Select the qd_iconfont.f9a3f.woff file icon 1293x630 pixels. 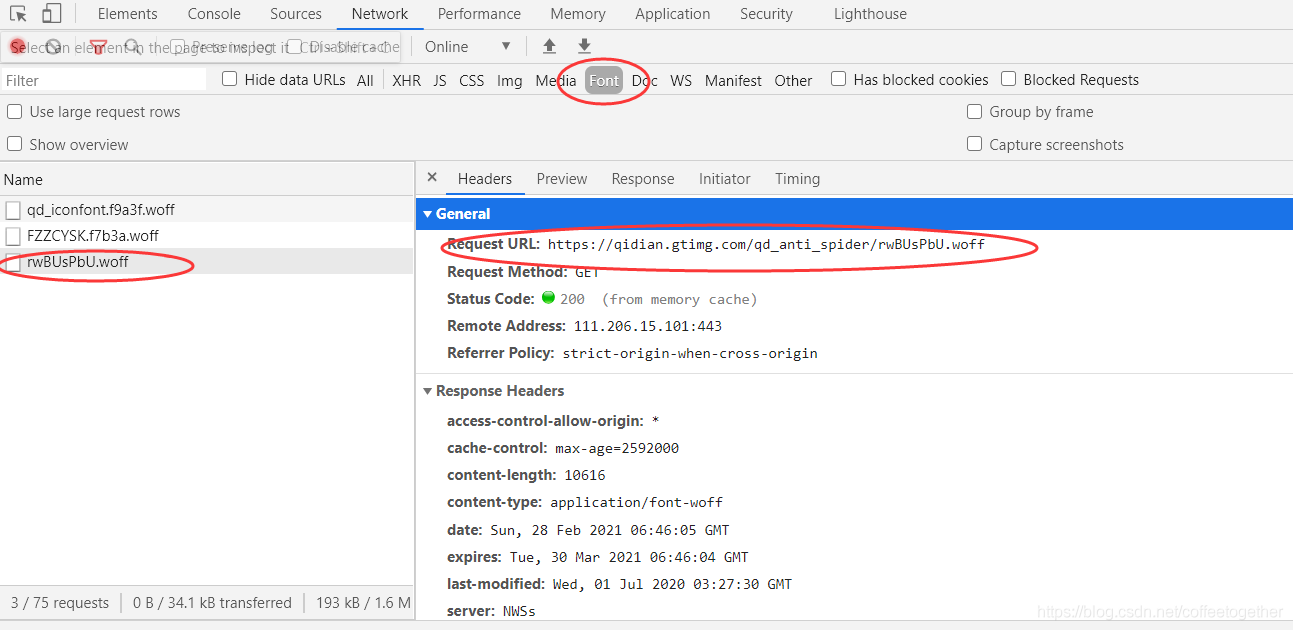tap(13, 210)
